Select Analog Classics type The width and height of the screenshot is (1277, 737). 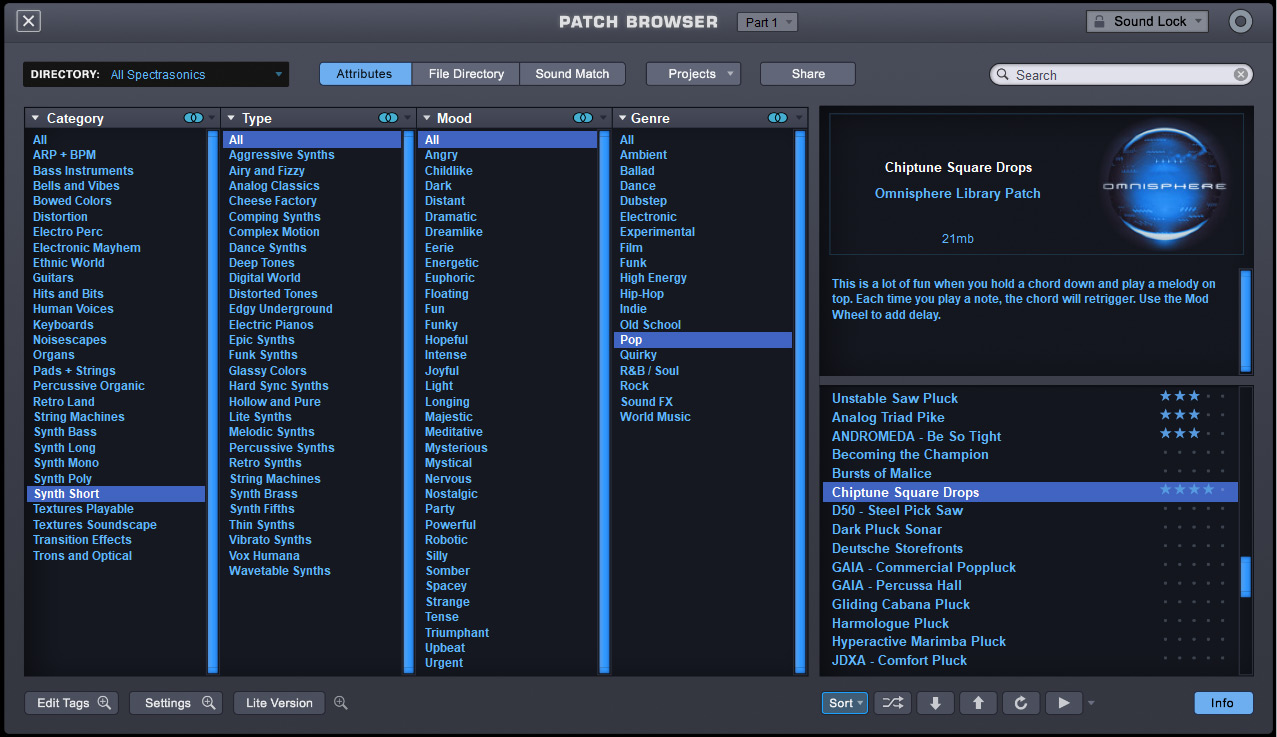tap(274, 186)
